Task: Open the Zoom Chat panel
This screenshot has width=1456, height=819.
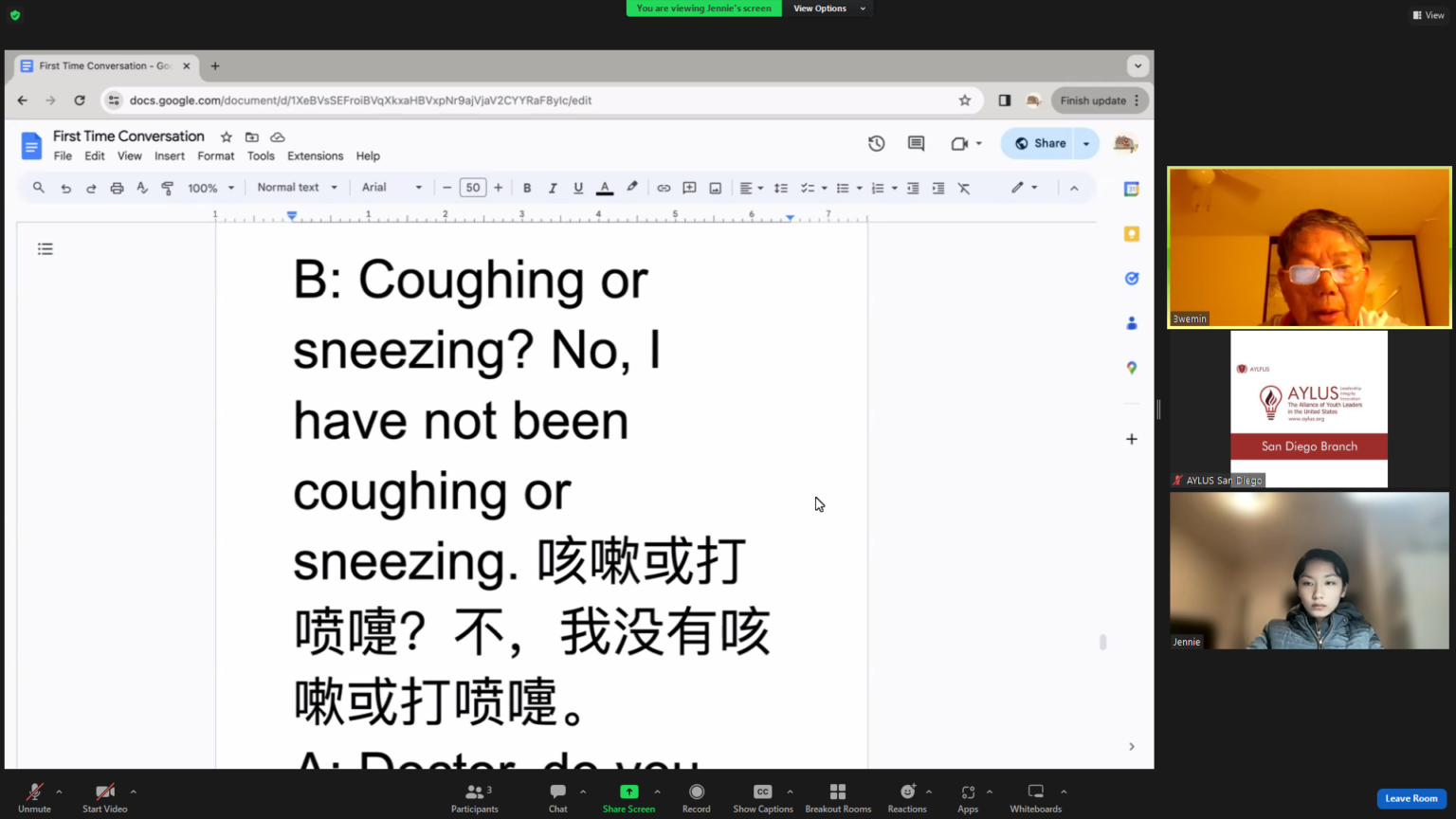Action: 558,797
